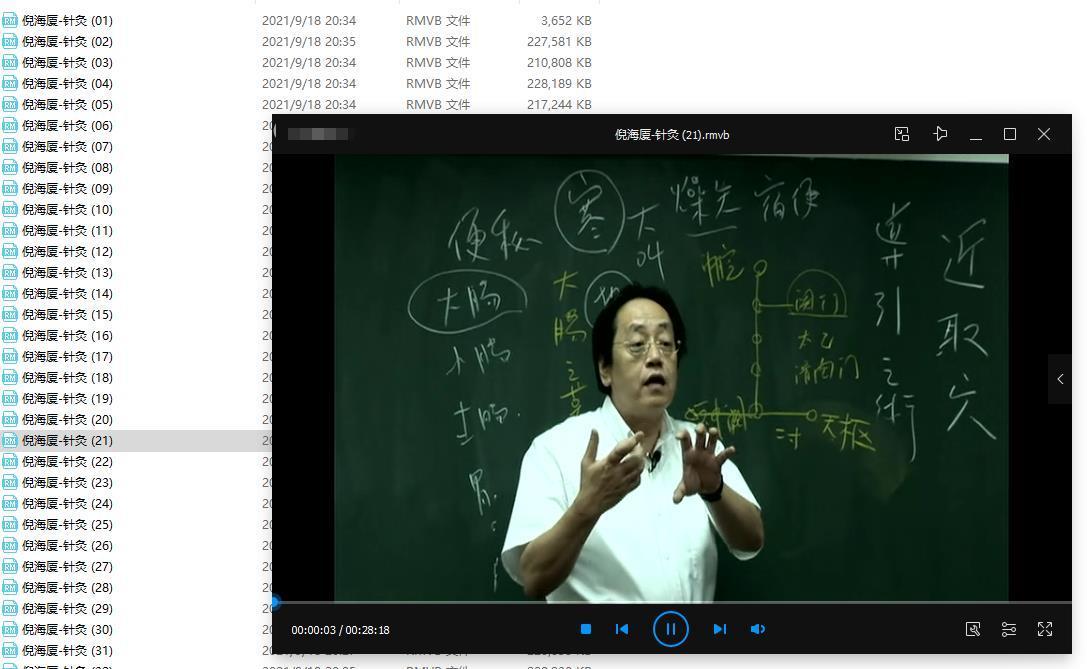Screen dimensions: 1087x669
Task: Switch to mini player mode
Action: pos(902,134)
